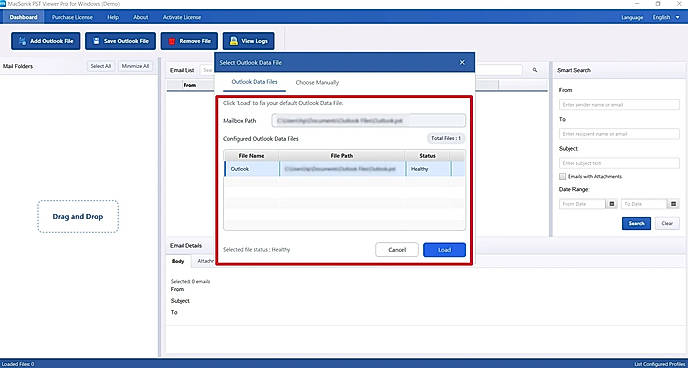
Task: Open the From Date calendar icon
Action: [x=612, y=204]
